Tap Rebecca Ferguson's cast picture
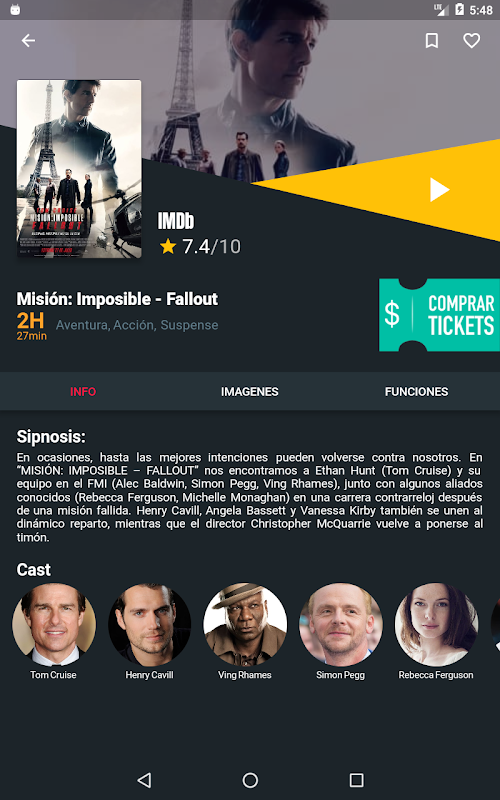 436,624
